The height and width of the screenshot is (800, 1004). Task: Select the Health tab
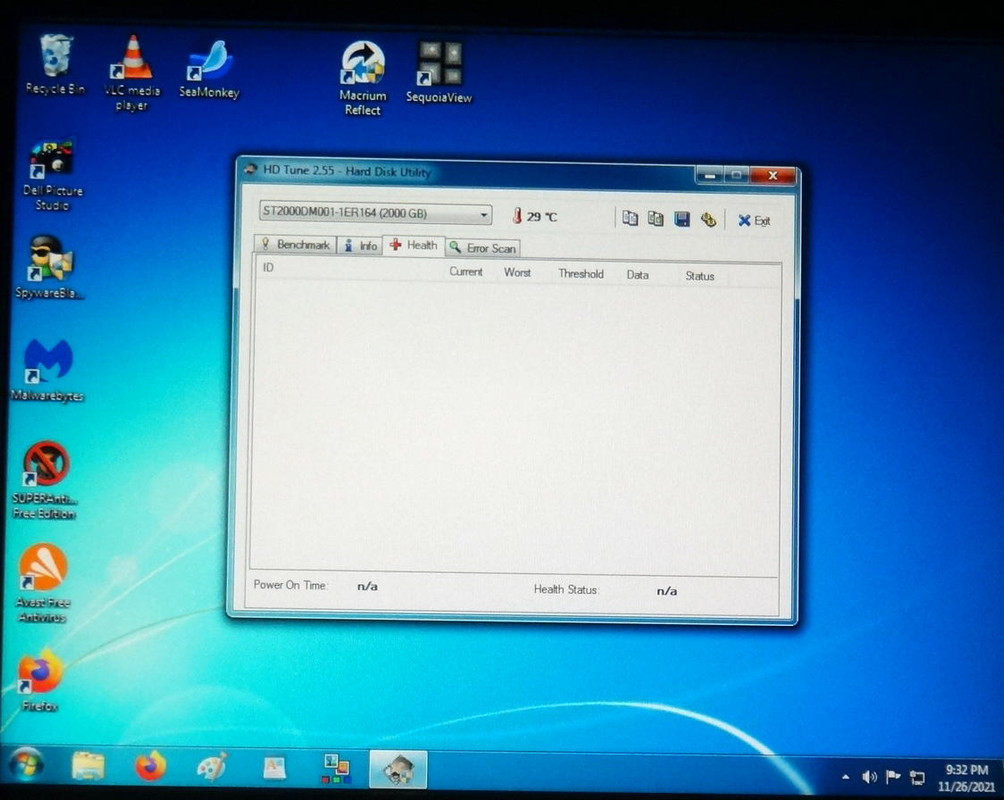click(x=414, y=245)
